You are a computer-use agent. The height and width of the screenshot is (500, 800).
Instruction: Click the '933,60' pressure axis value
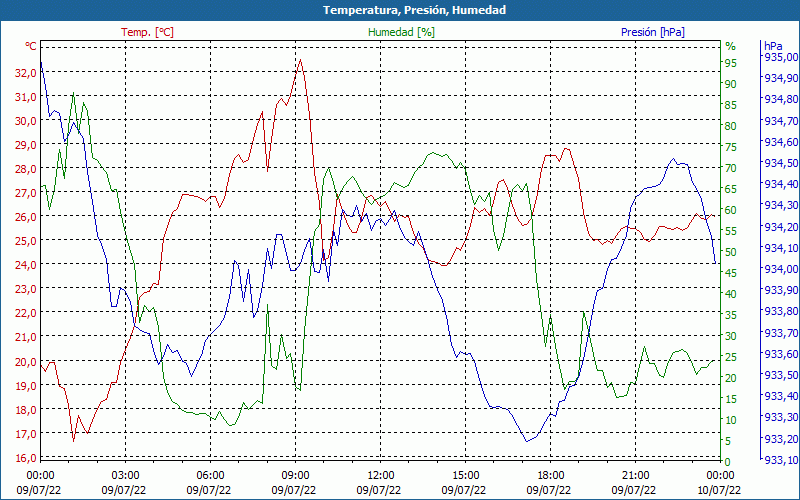tap(781, 354)
